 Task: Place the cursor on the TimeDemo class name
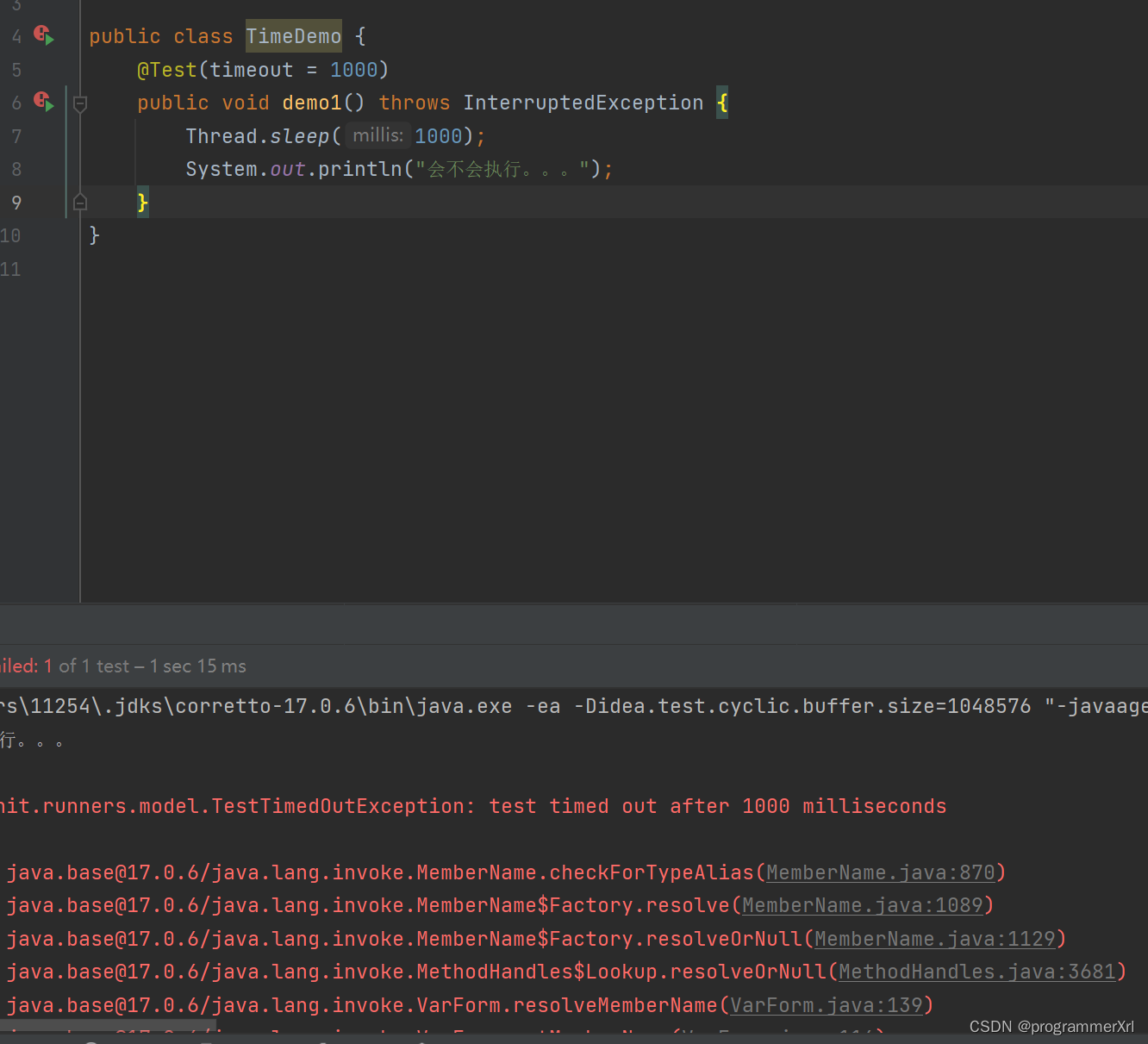(x=294, y=36)
